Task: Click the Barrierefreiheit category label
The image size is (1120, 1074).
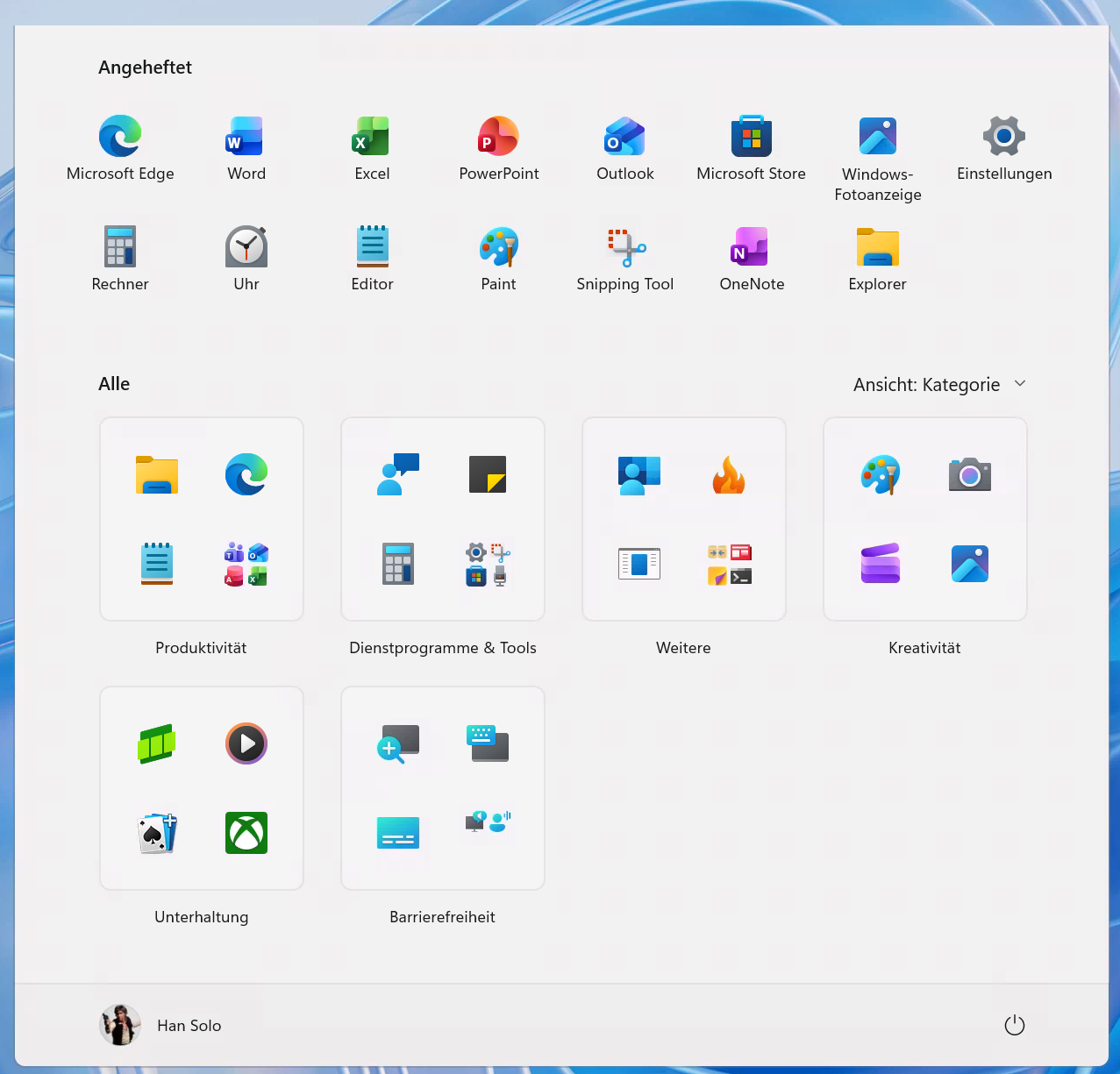Action: (443, 917)
